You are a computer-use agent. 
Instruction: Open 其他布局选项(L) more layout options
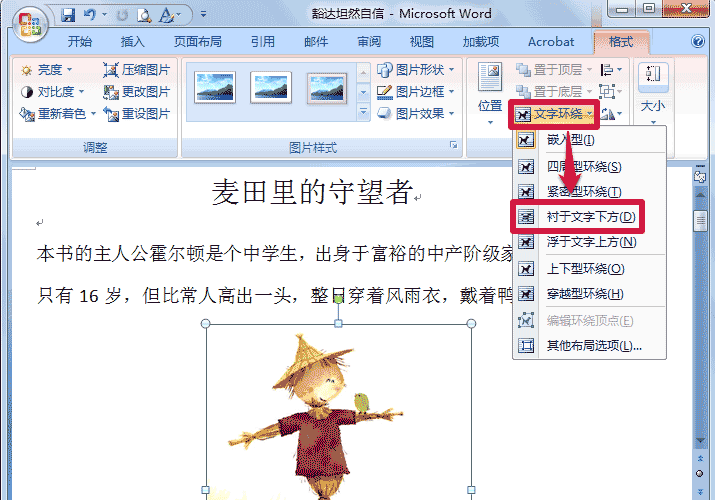pos(590,346)
